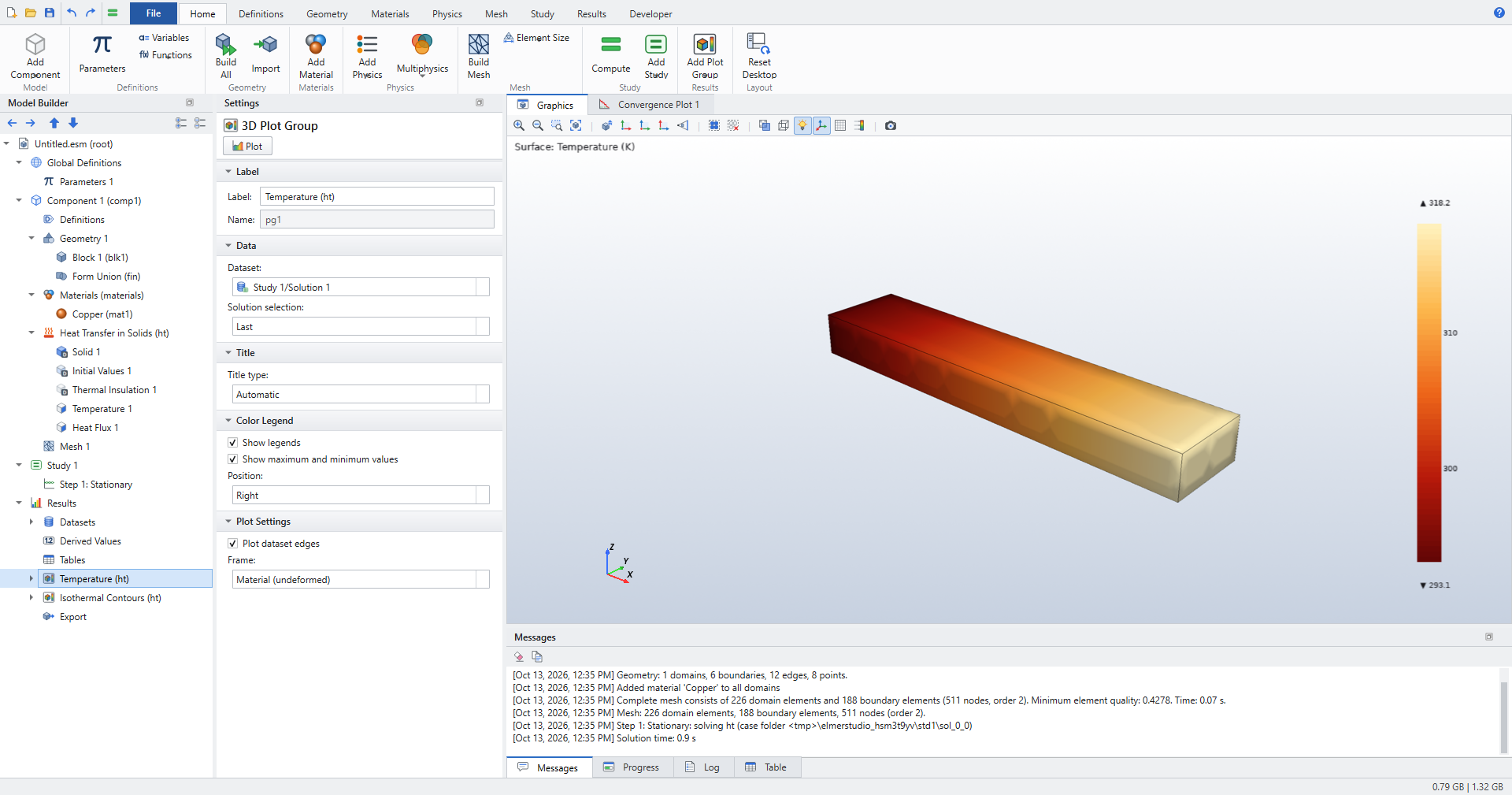1512x795 pixels.
Task: Take a screenshot with camera icon
Action: click(x=891, y=125)
